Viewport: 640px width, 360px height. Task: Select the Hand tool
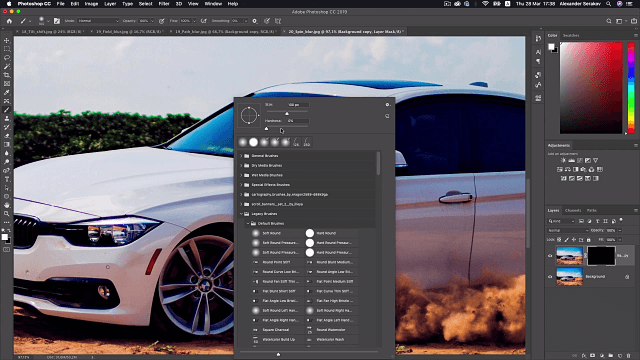pos(7,205)
